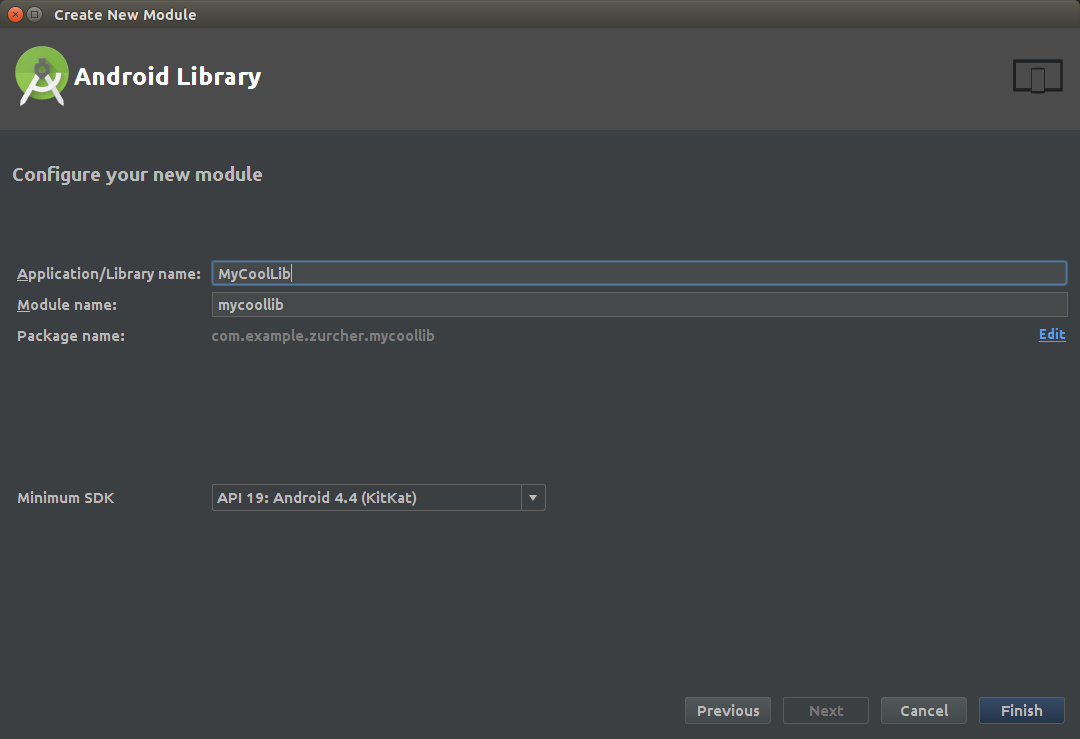This screenshot has height=739, width=1080.
Task: Open the Minimum SDK dropdown
Action: click(x=378, y=497)
